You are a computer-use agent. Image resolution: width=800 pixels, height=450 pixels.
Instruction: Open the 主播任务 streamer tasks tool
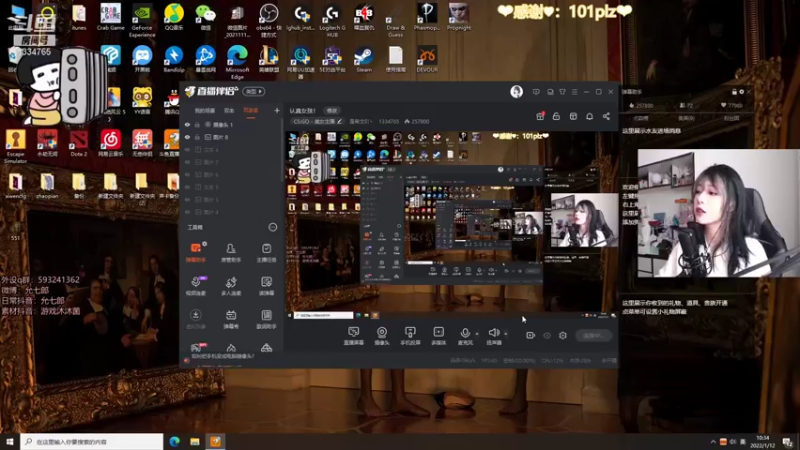[x=266, y=252]
